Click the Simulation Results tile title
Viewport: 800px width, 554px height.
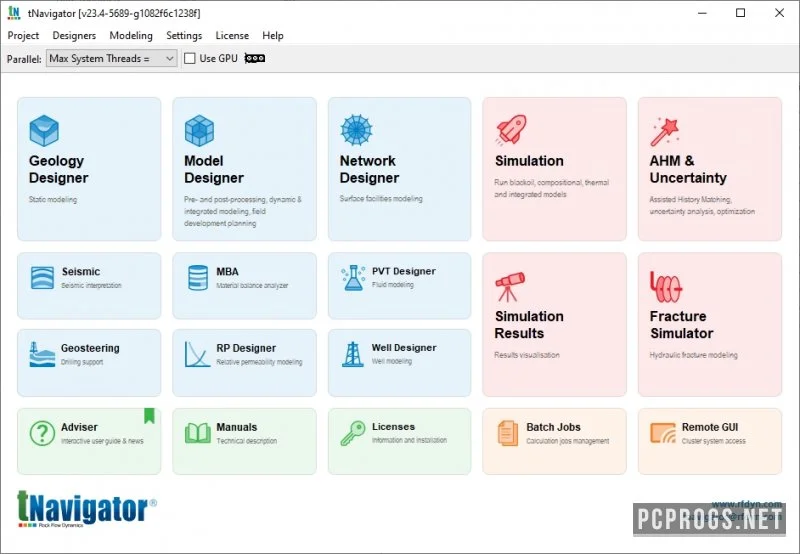coord(529,324)
